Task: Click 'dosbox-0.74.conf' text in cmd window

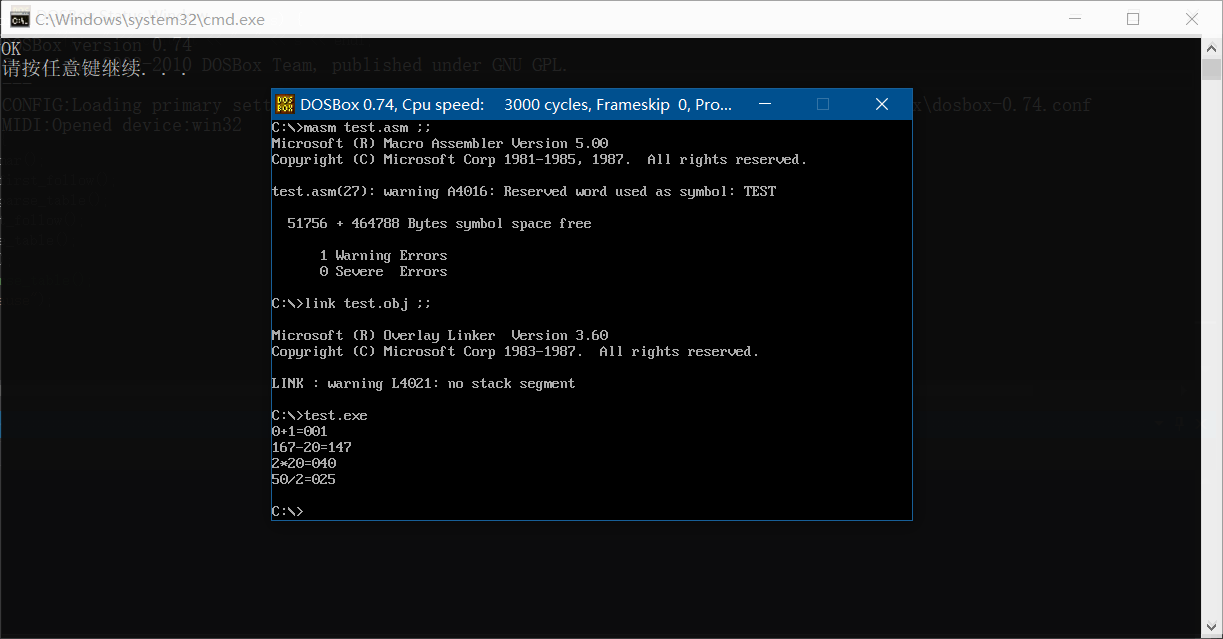Action: (1012, 105)
